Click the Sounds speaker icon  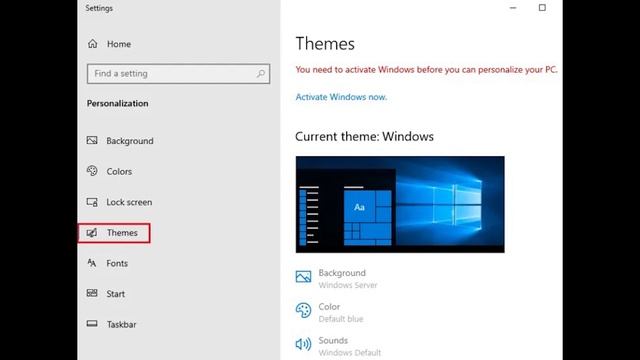[303, 344]
